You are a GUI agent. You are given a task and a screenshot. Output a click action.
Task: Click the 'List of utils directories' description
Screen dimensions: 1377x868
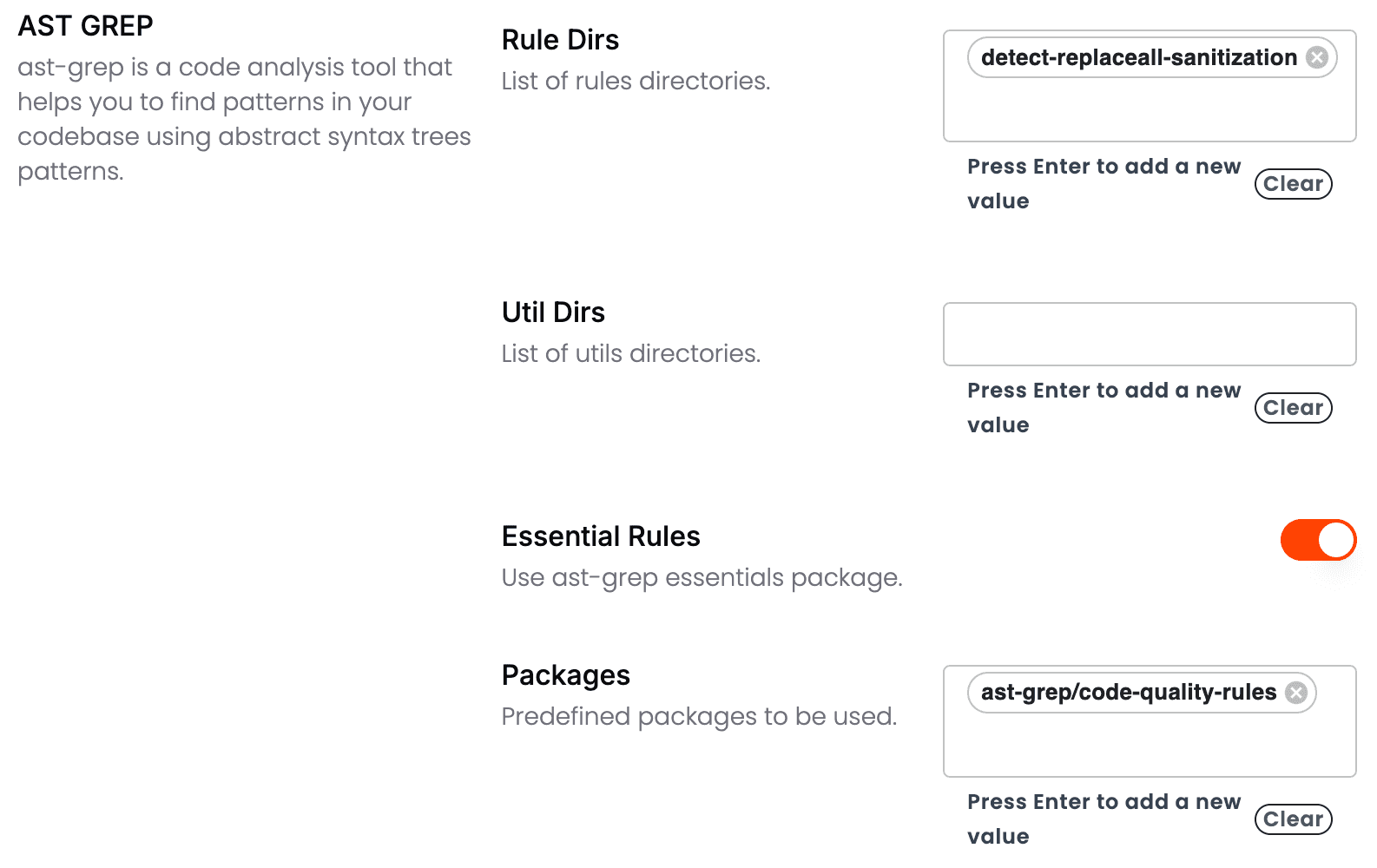(x=630, y=353)
